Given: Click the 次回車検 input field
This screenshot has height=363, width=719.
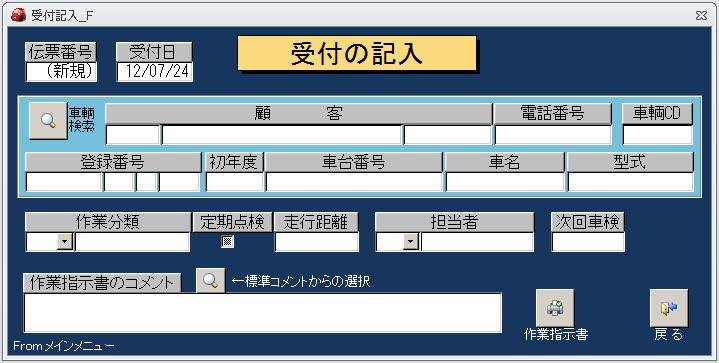Looking at the screenshot, I should pos(588,242).
